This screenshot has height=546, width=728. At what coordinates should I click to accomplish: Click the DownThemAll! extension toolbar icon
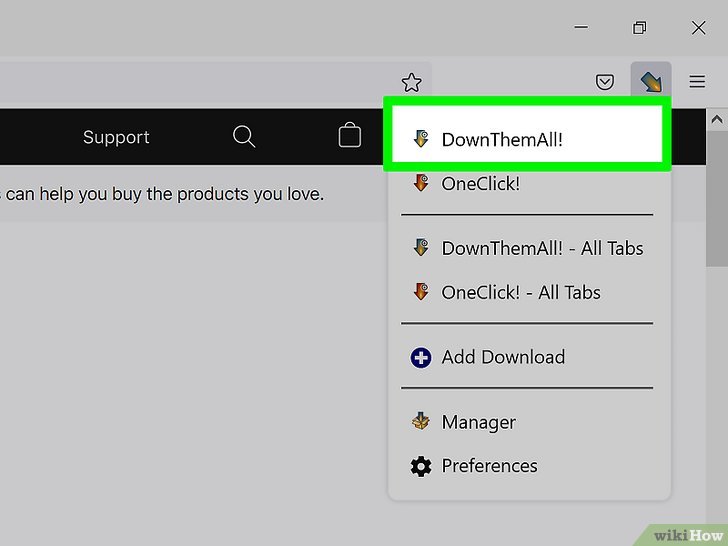click(651, 82)
